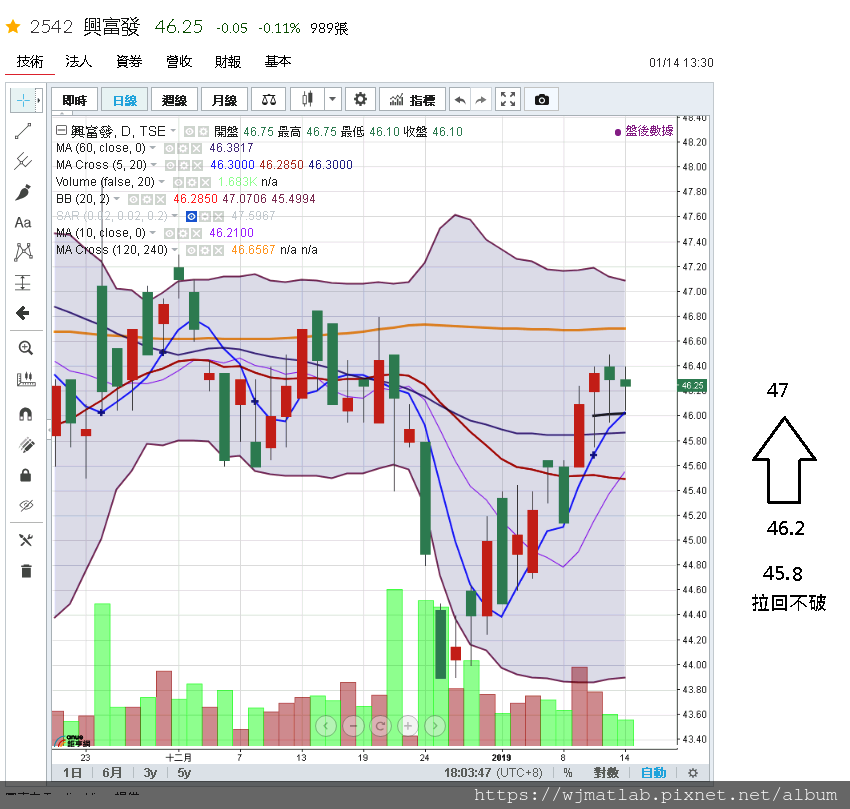Click the redo arrow
This screenshot has width=850, height=809.
click(481, 100)
